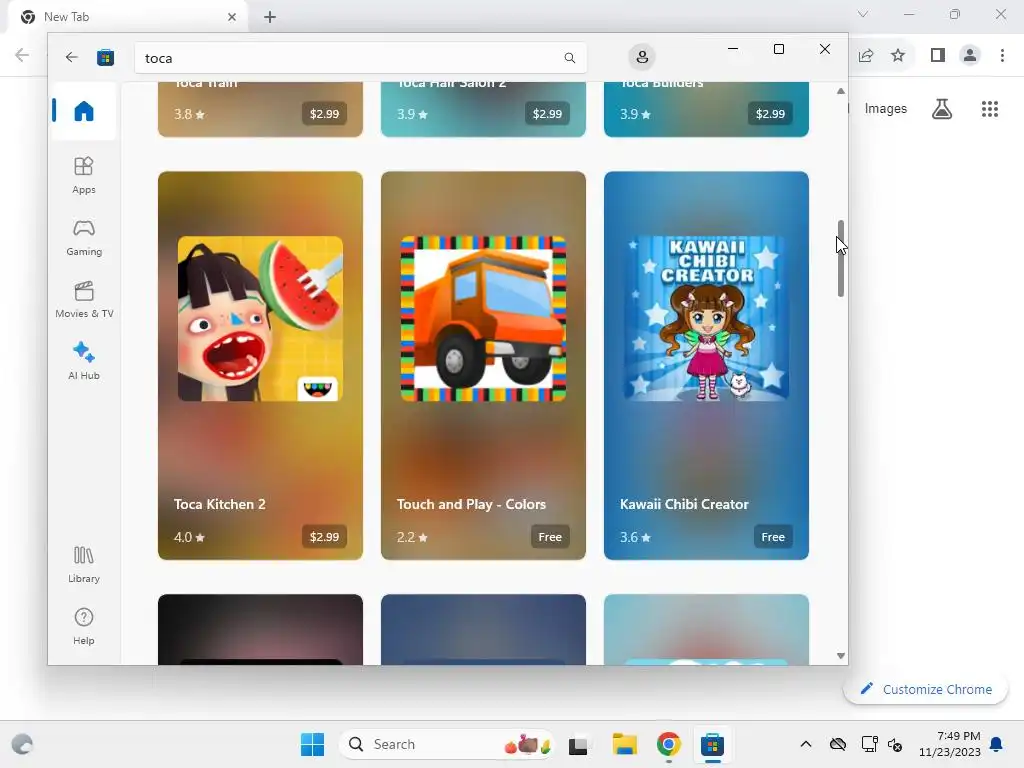Open the Library in sidebar
Image resolution: width=1024 pixels, height=768 pixels.
(84, 564)
